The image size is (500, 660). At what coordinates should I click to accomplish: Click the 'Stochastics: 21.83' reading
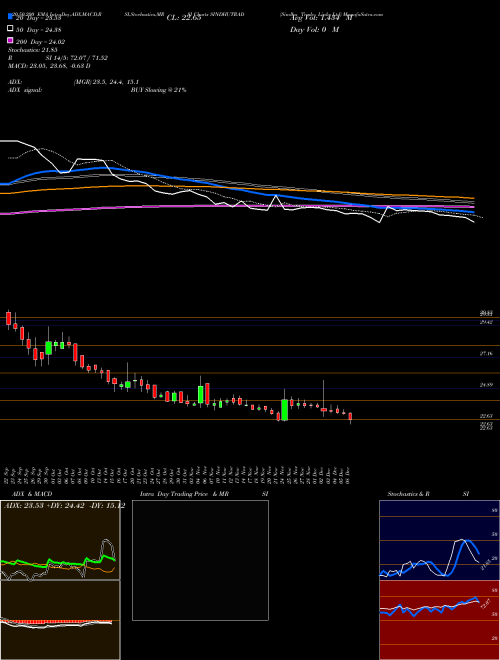click(32, 50)
